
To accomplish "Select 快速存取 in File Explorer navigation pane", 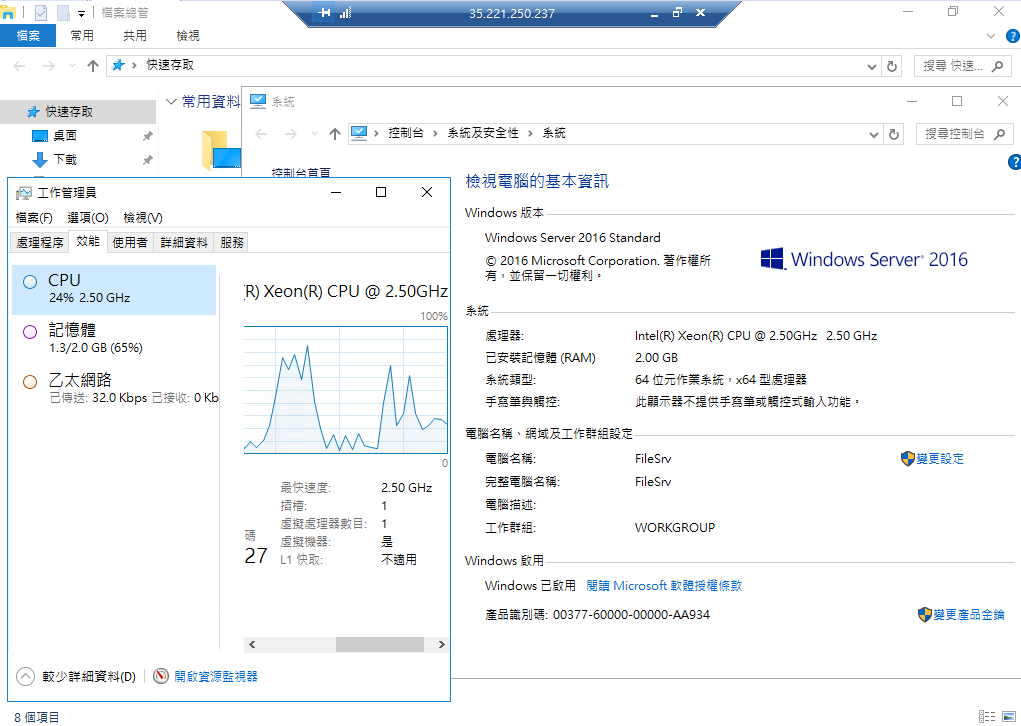I will [x=78, y=111].
